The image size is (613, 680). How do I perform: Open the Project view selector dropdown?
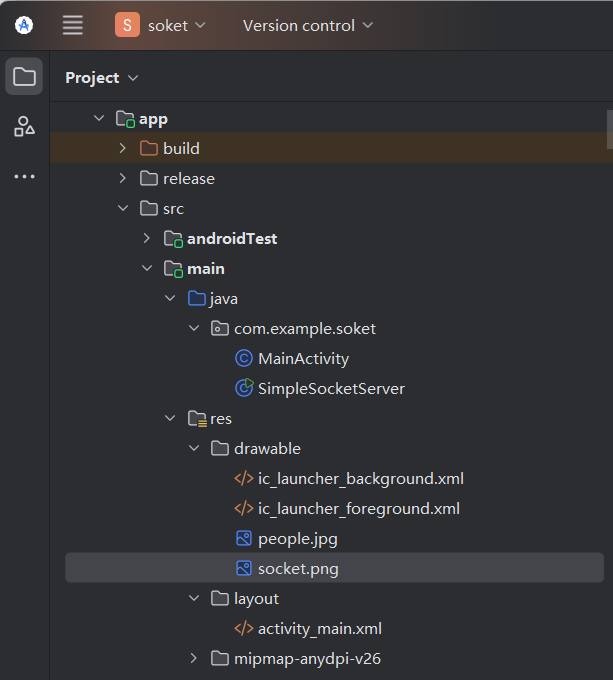click(x=101, y=78)
